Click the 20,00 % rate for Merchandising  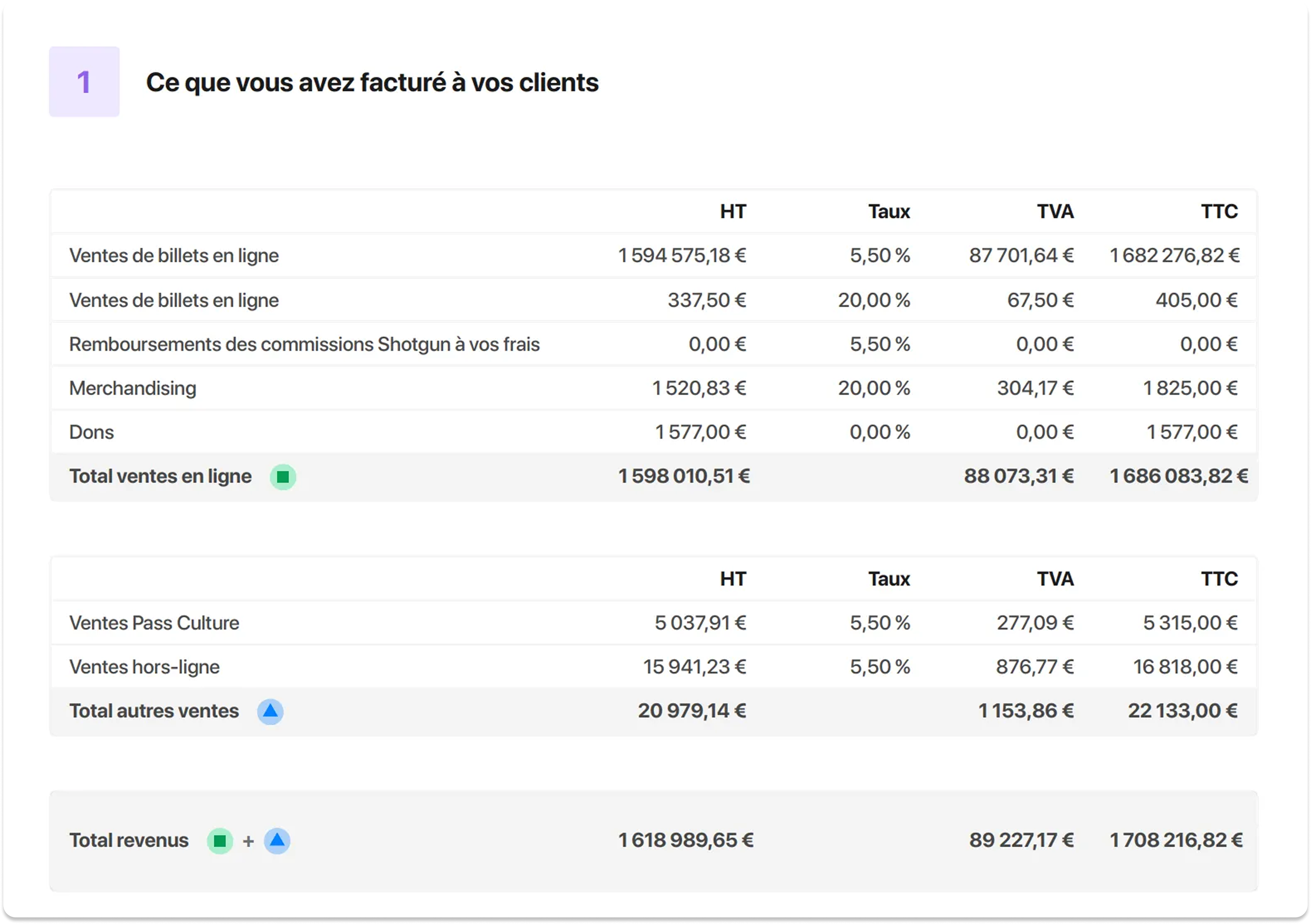874,388
